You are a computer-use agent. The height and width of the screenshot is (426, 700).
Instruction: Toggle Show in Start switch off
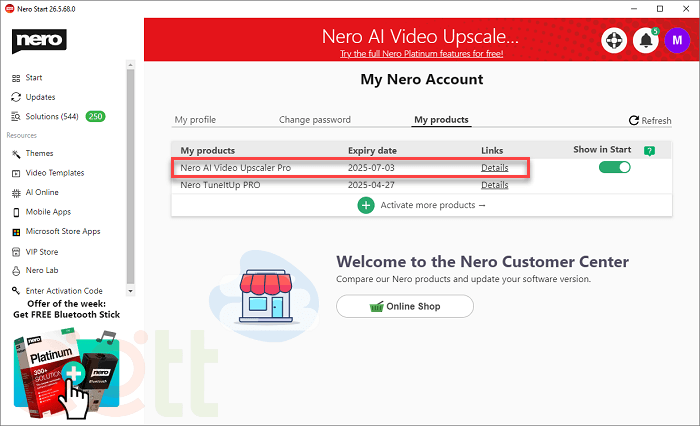pyautogui.click(x=614, y=167)
